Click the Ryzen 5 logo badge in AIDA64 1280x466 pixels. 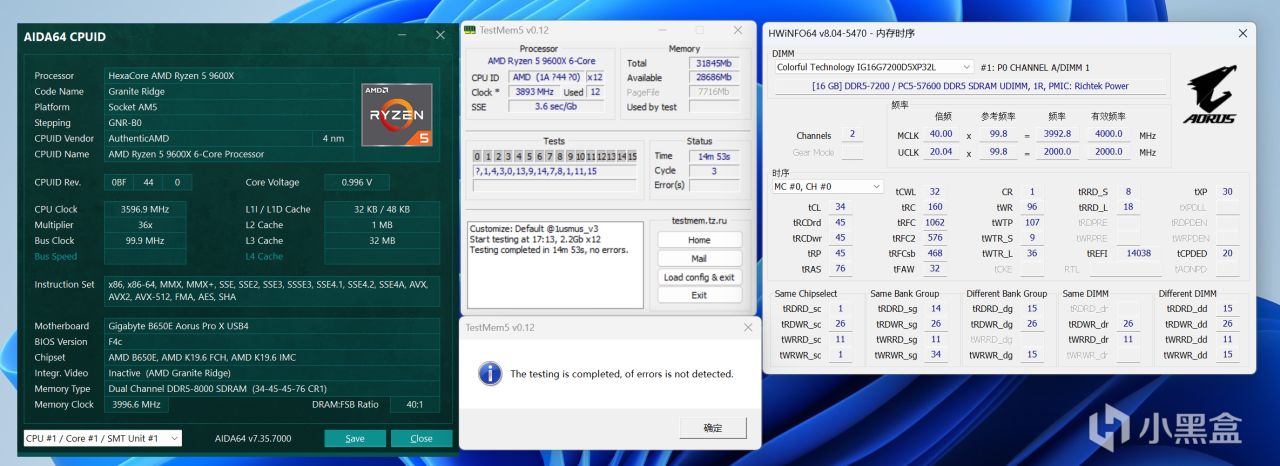(397, 114)
